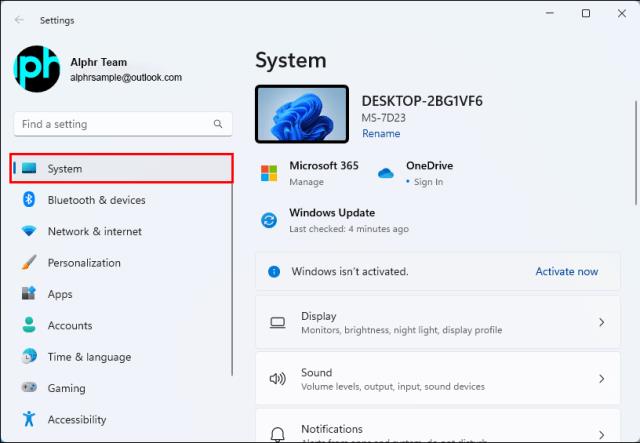Select the Gaming category
The height and width of the screenshot is (443, 640).
(x=122, y=388)
